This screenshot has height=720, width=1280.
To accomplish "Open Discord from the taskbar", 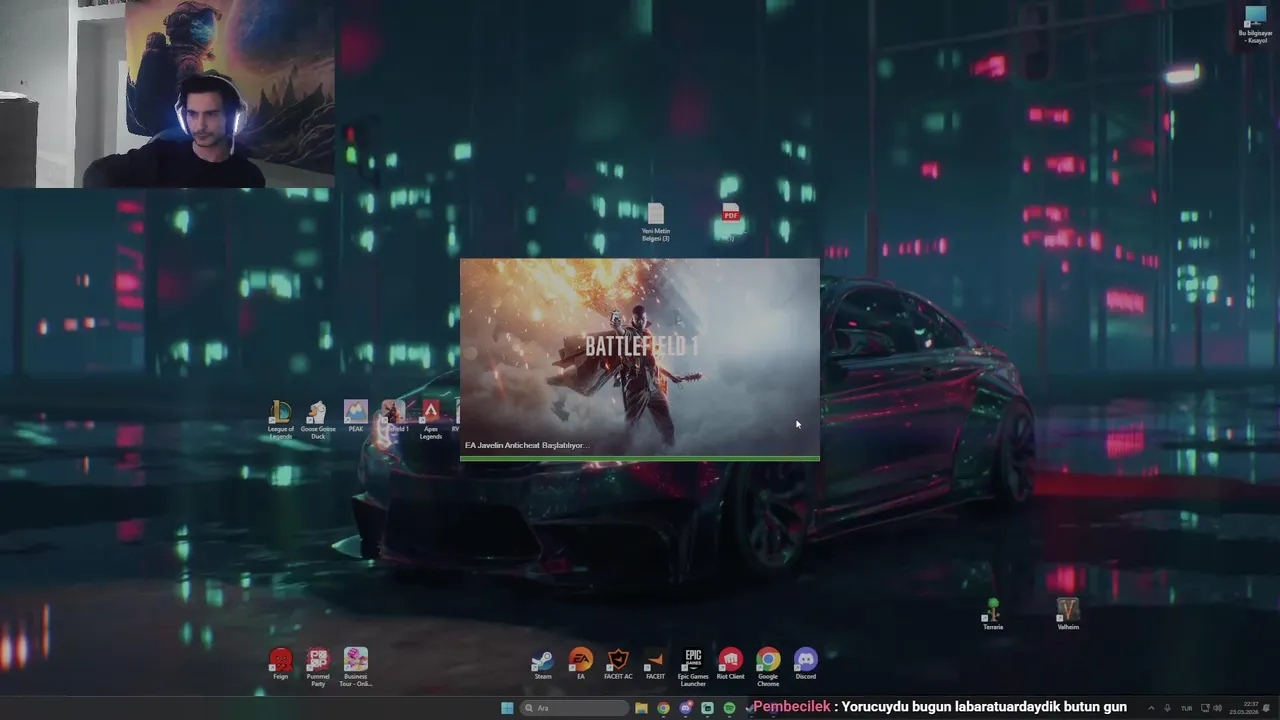I will pyautogui.click(x=685, y=708).
